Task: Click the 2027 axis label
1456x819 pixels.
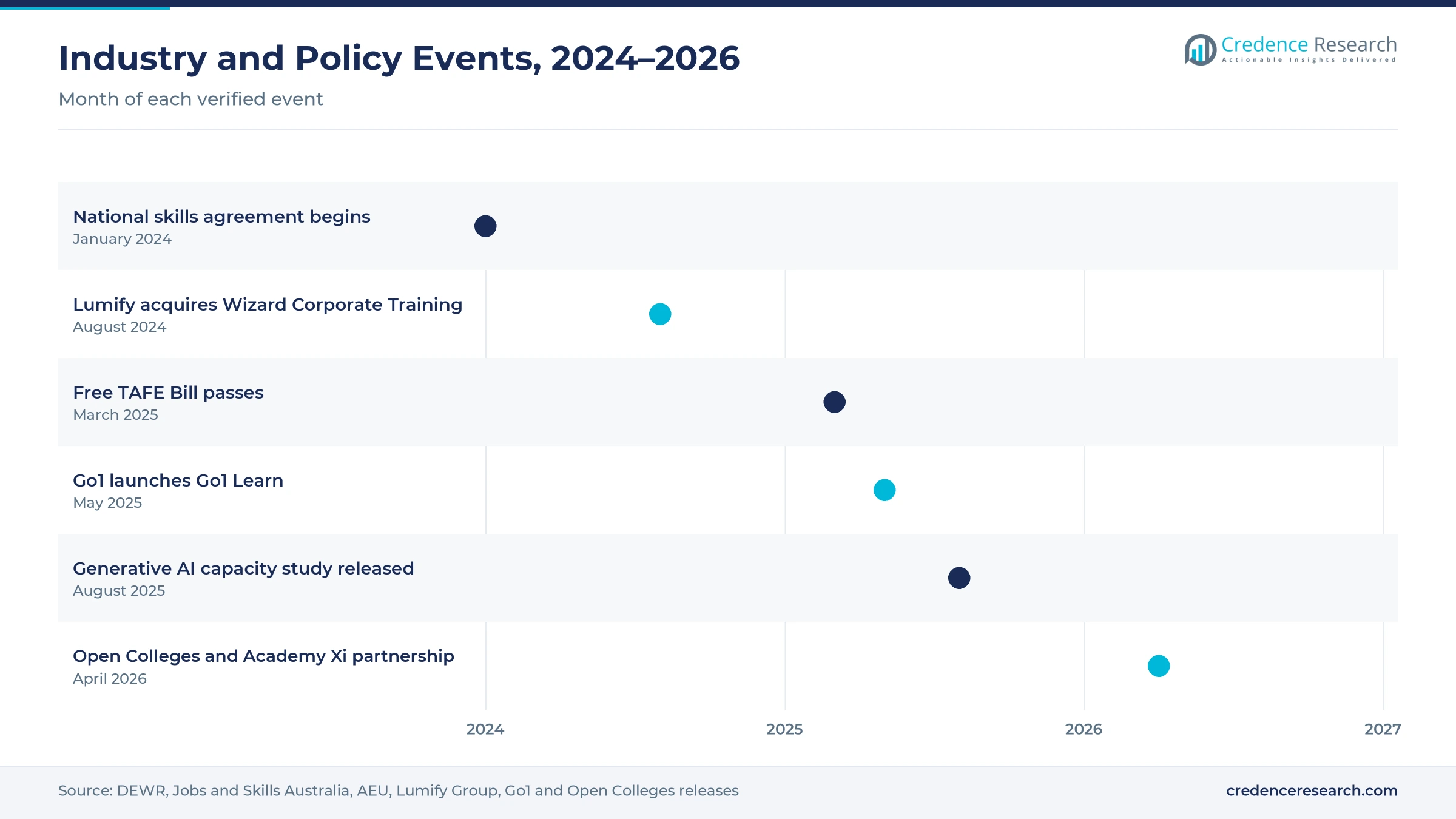Action: pyautogui.click(x=1383, y=729)
